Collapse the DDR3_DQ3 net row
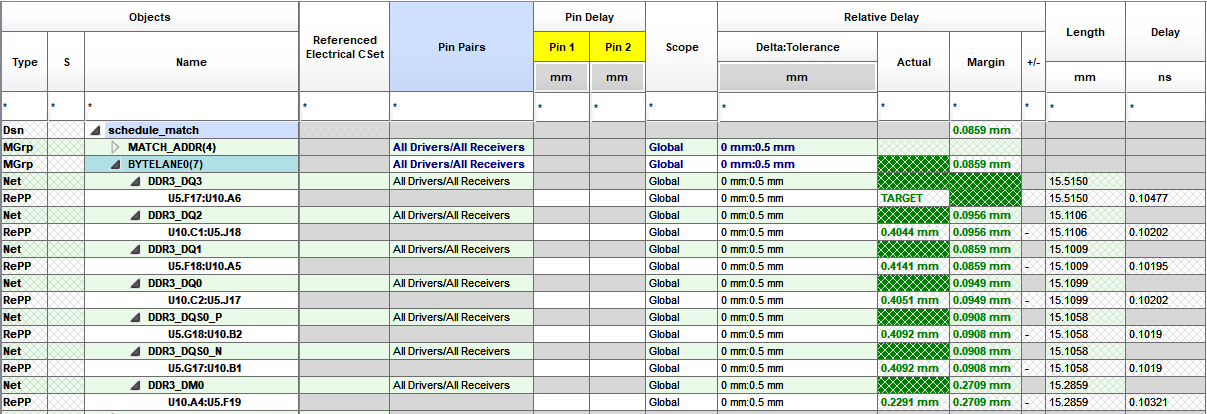This screenshot has height=414, width=1207. [x=136, y=181]
